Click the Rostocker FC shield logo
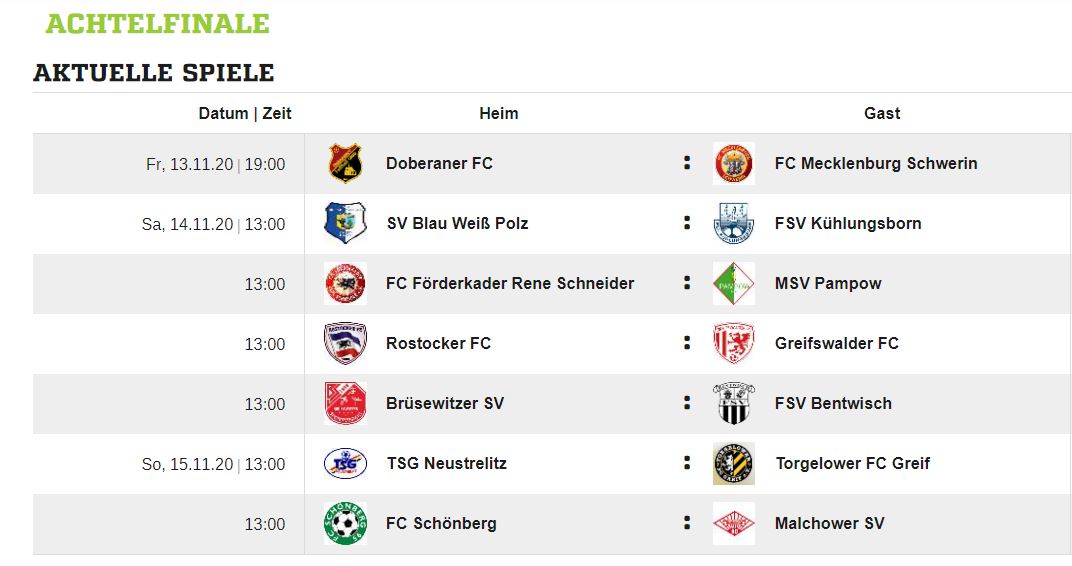The image size is (1072, 566). (x=346, y=343)
